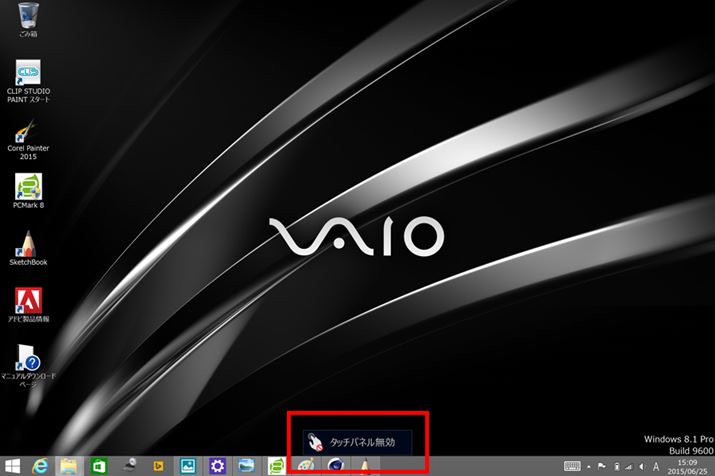
Task: Open Action Center flag icon
Action: (x=602, y=466)
